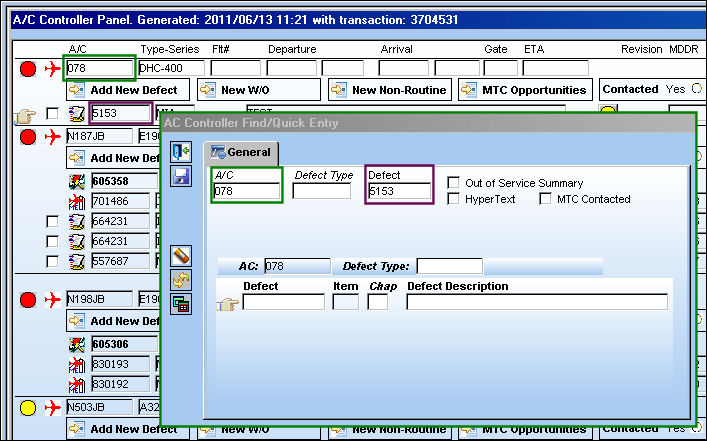Click the red status circle for N187JB
This screenshot has width=707, height=441.
tap(28, 136)
